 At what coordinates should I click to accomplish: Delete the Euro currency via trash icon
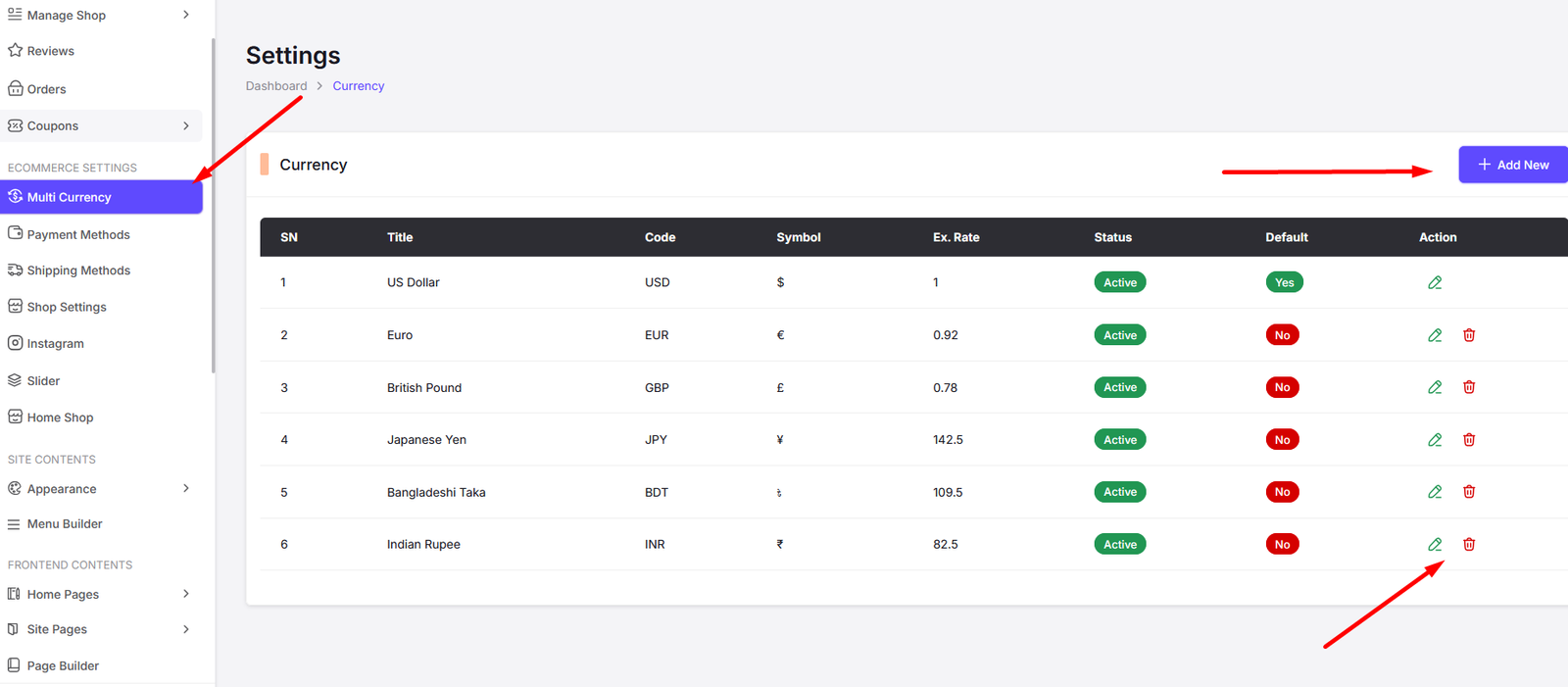coord(1469,335)
